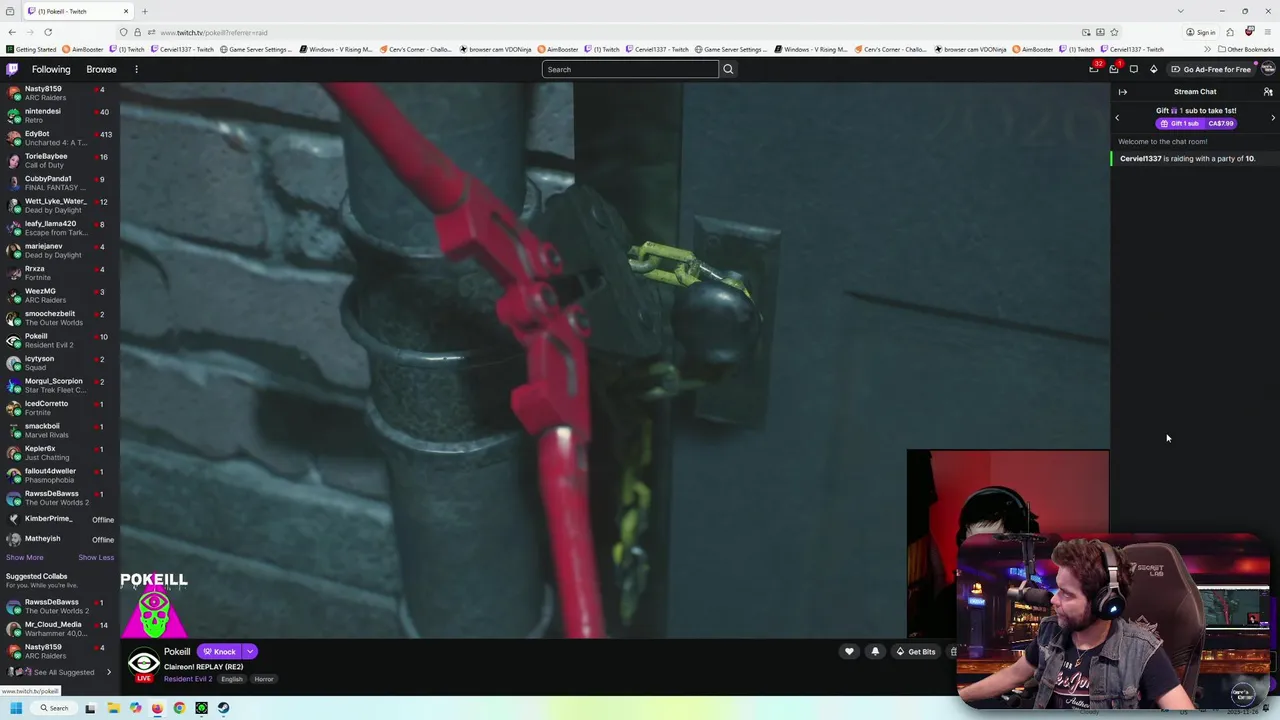Image resolution: width=1280 pixels, height=720 pixels.
Task: Open the EdyBot channel
Action: pyautogui.click(x=60, y=138)
